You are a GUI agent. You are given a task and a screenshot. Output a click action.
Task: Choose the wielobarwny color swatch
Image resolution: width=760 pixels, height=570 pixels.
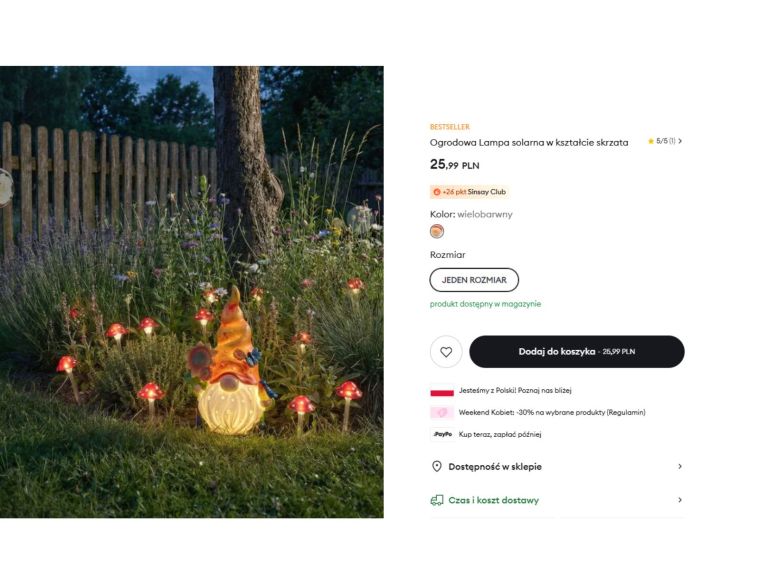pyautogui.click(x=437, y=232)
